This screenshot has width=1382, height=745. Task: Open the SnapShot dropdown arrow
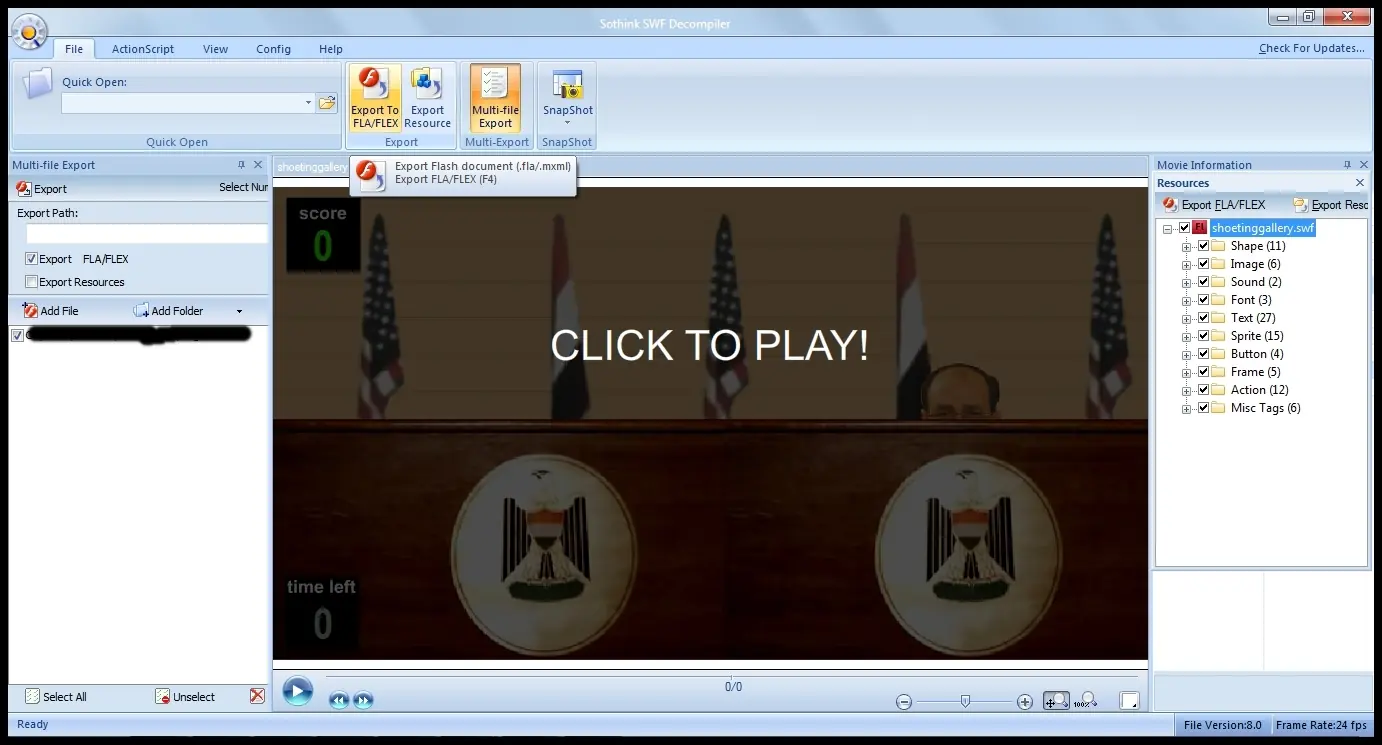pos(567,124)
